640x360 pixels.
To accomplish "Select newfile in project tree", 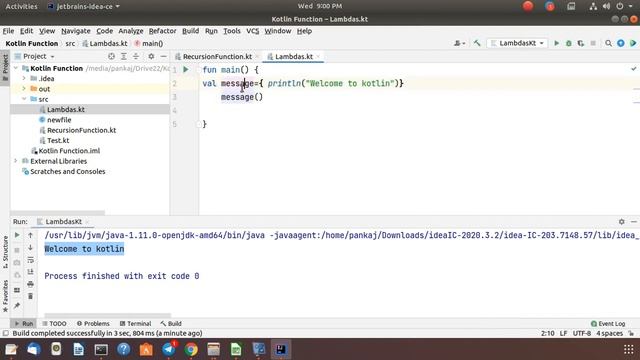I will click(x=59, y=120).
